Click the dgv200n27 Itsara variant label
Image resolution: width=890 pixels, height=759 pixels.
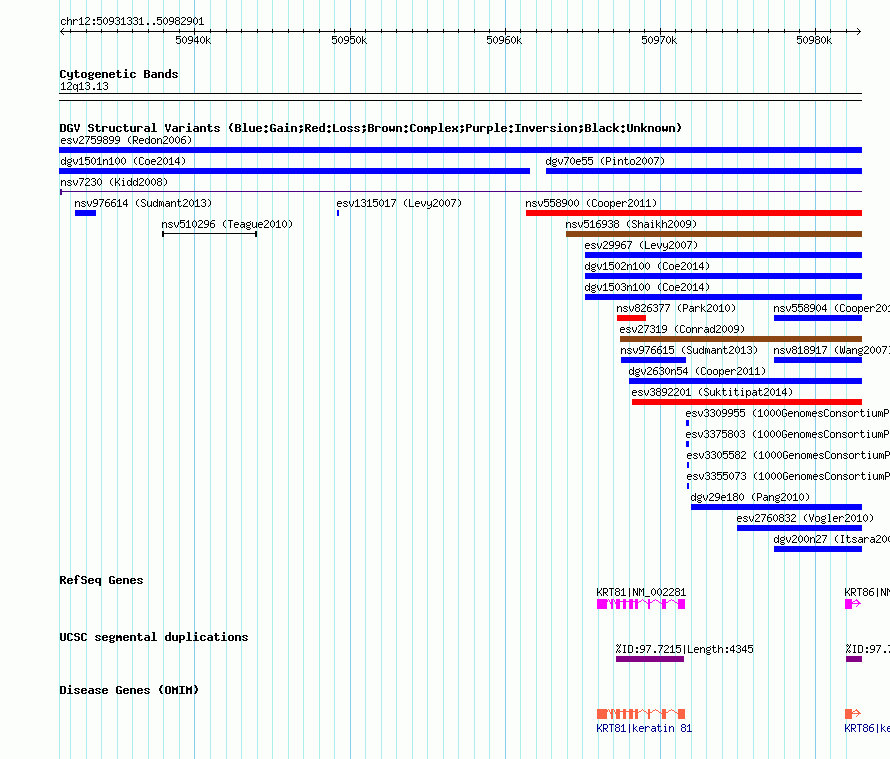point(832,539)
